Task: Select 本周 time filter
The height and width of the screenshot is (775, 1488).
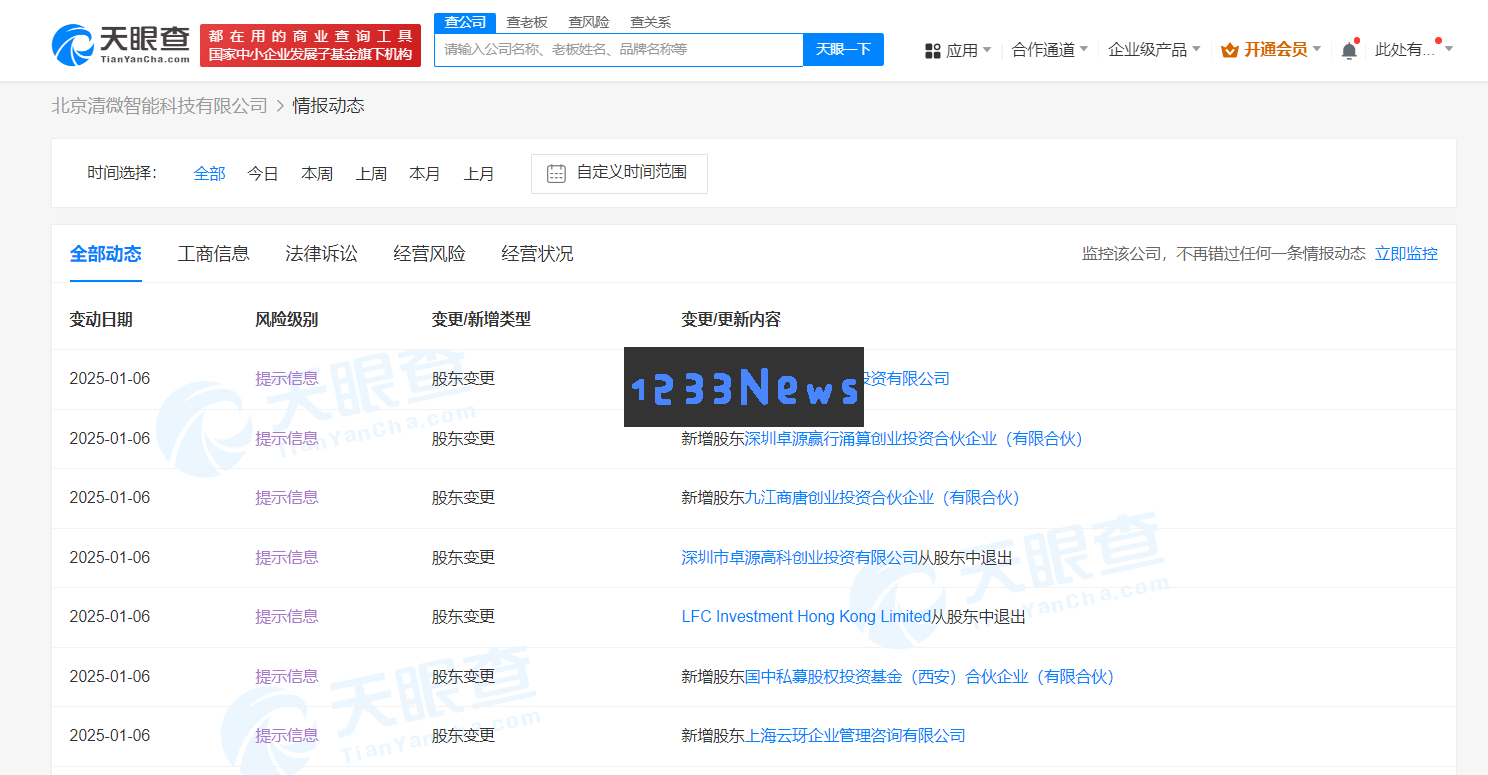Action: pyautogui.click(x=317, y=174)
